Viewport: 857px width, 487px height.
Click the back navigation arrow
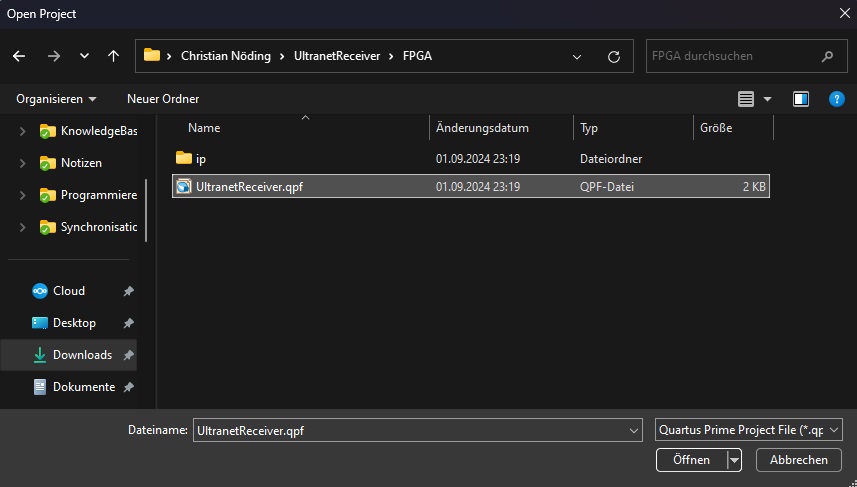(19, 56)
